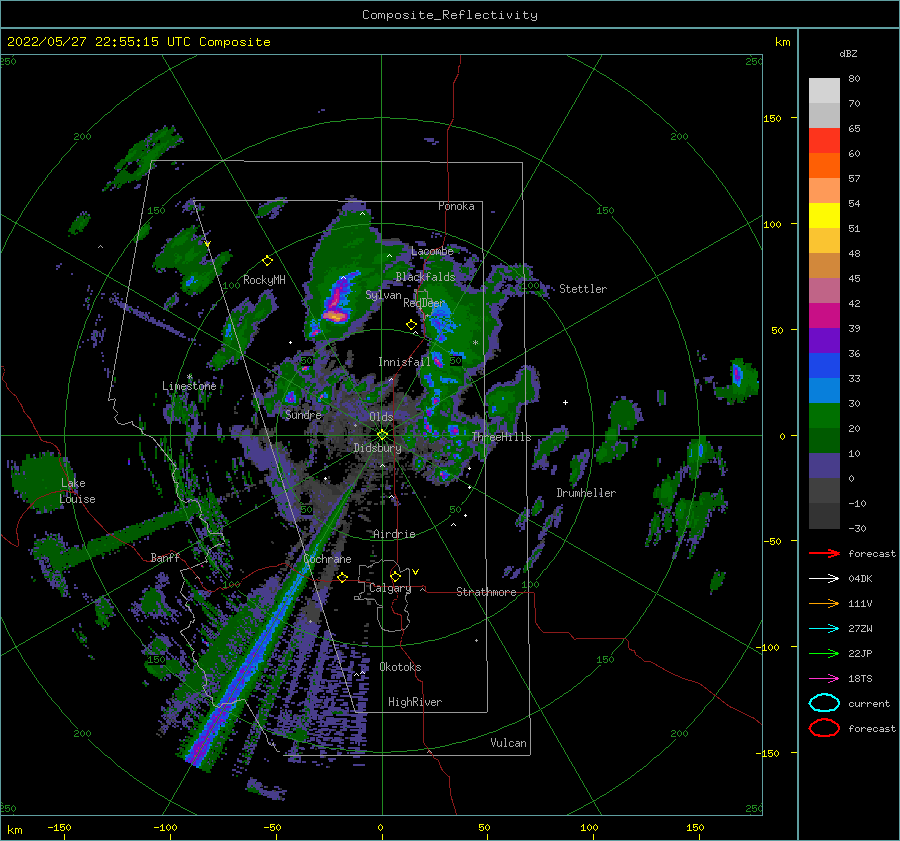Click the yellow diamond marker below Cochrane
The width and height of the screenshot is (900, 841).
point(343,577)
